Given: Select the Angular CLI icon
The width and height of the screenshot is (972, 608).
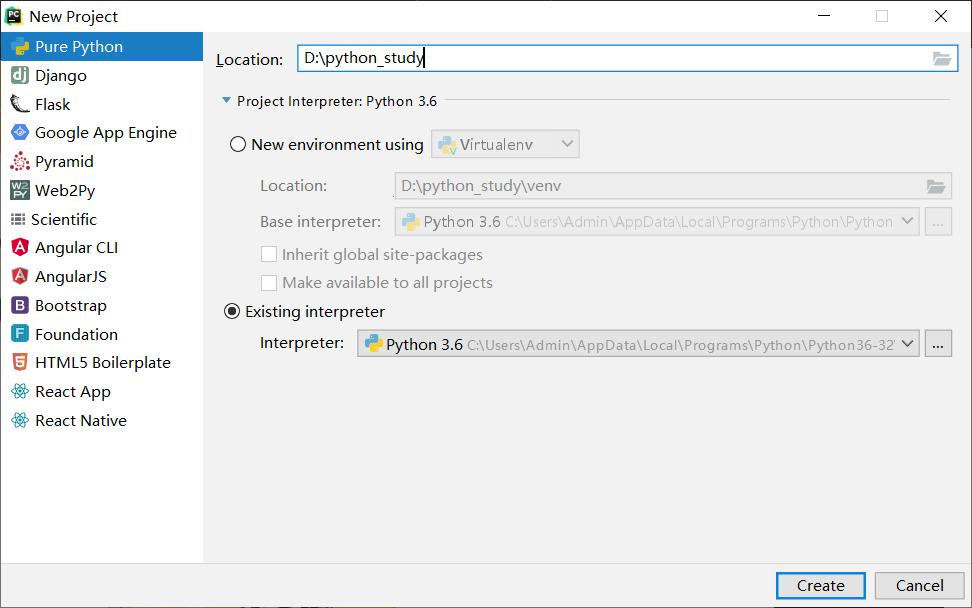Looking at the screenshot, I should tap(19, 248).
